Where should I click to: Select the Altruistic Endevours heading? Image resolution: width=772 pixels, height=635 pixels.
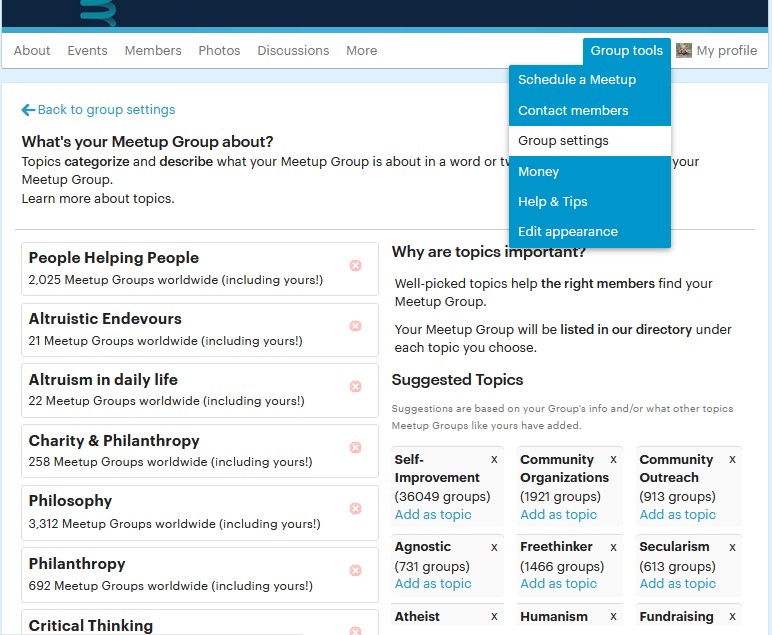tap(105, 319)
